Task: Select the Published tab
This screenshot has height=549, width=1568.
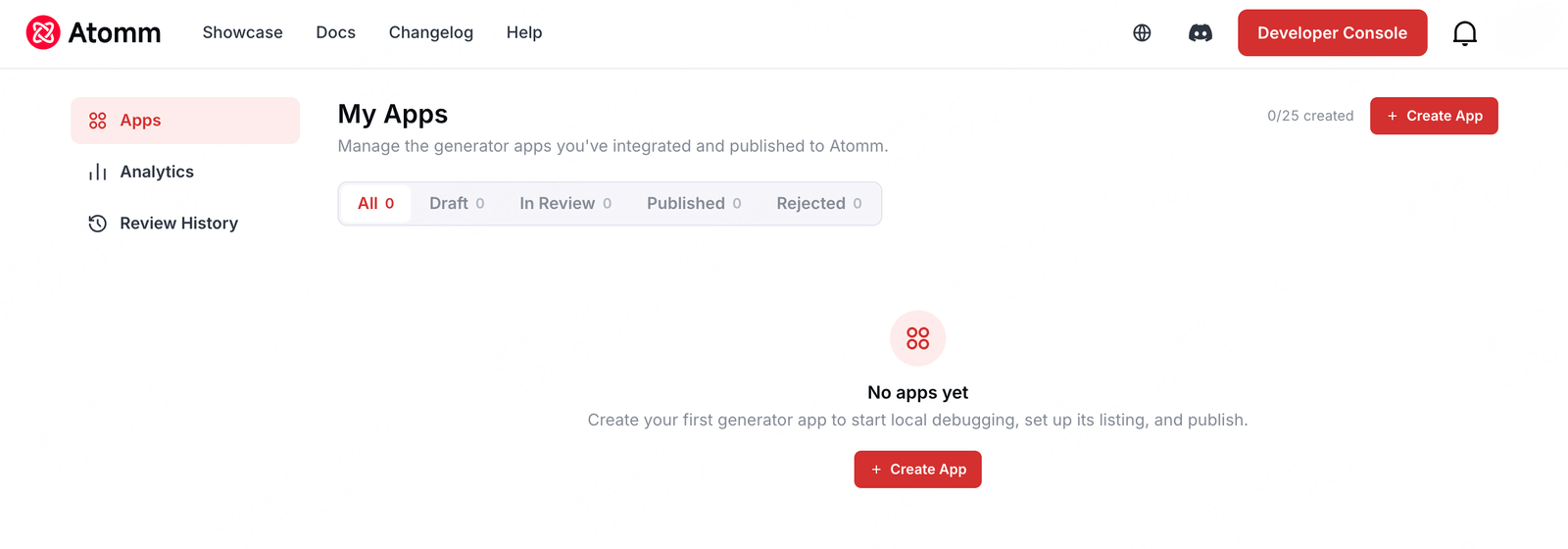Action: 694,204
